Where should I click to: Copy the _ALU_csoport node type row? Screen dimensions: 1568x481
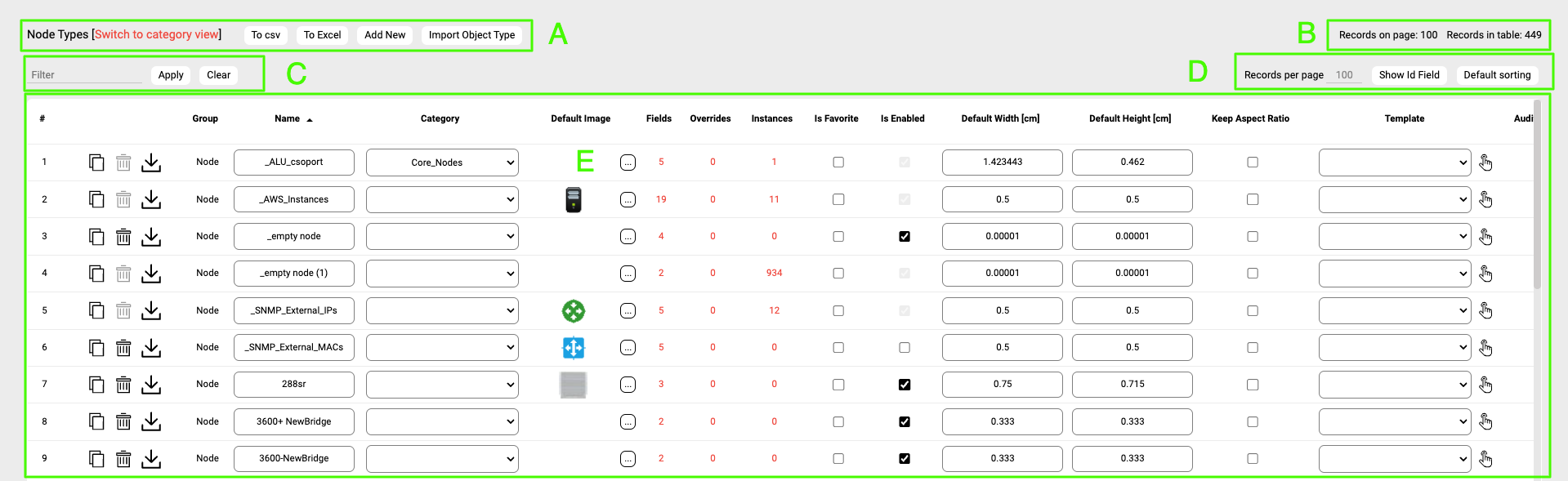point(96,163)
